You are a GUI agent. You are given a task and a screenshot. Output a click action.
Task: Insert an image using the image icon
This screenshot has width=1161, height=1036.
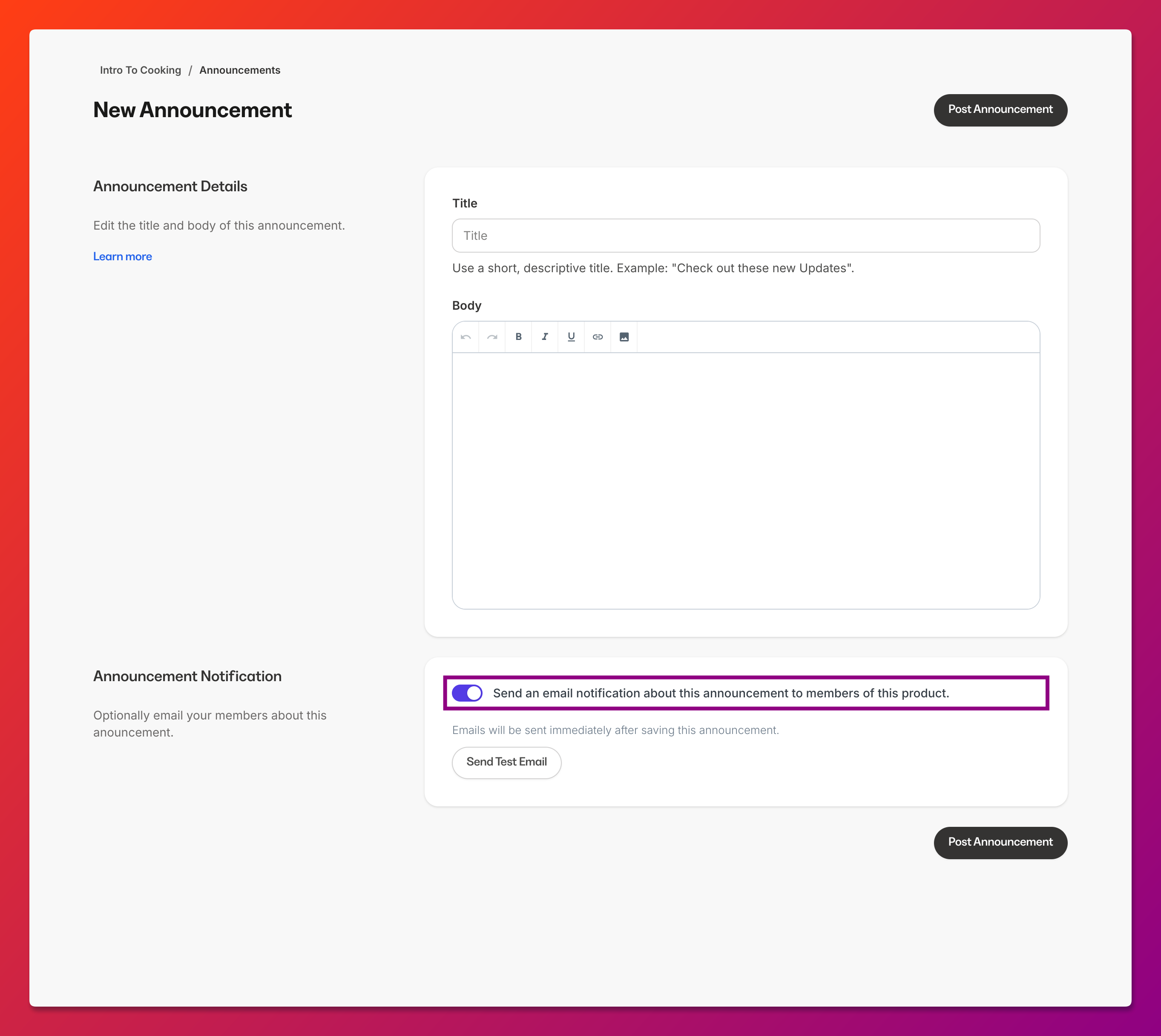click(x=624, y=337)
